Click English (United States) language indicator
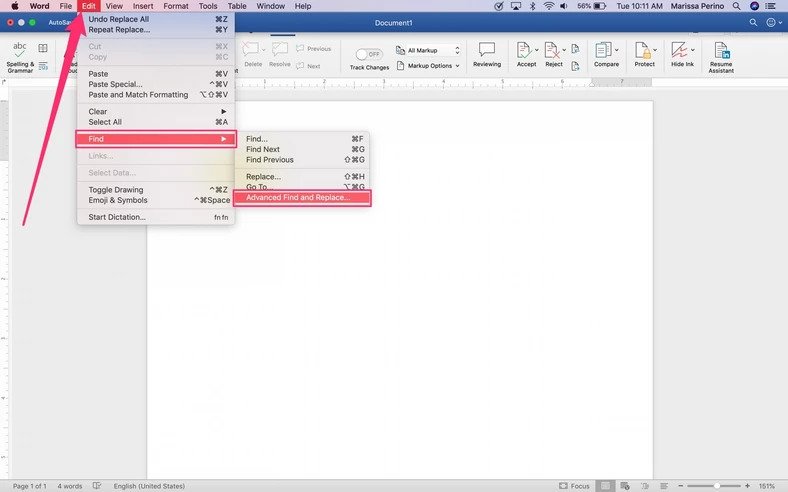 point(149,486)
